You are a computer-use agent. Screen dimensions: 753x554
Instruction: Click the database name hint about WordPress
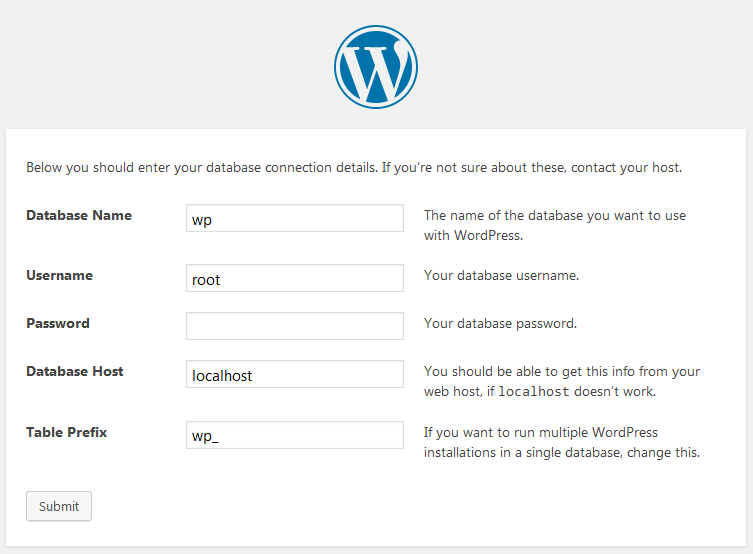pos(554,225)
